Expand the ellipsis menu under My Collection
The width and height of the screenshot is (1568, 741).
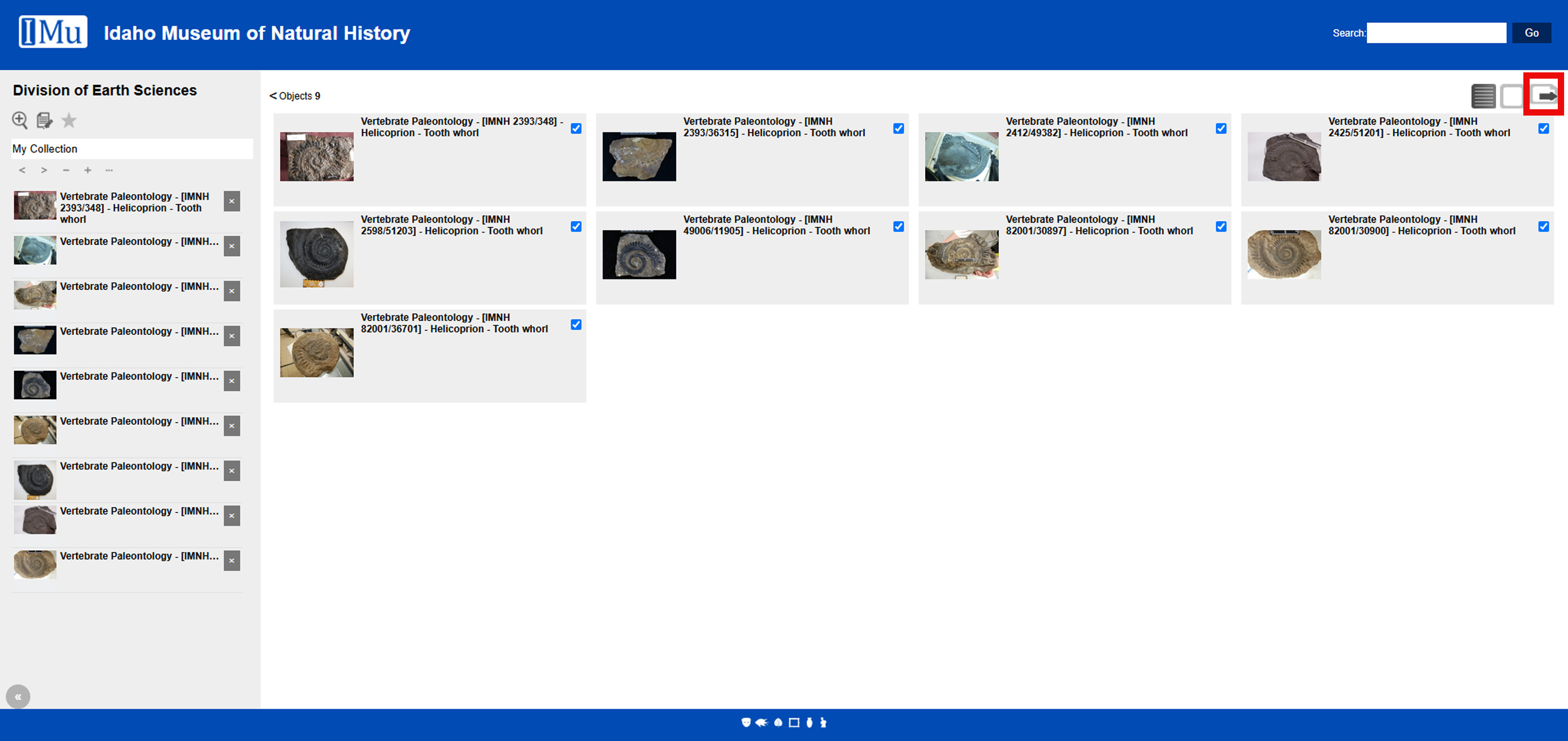(110, 170)
